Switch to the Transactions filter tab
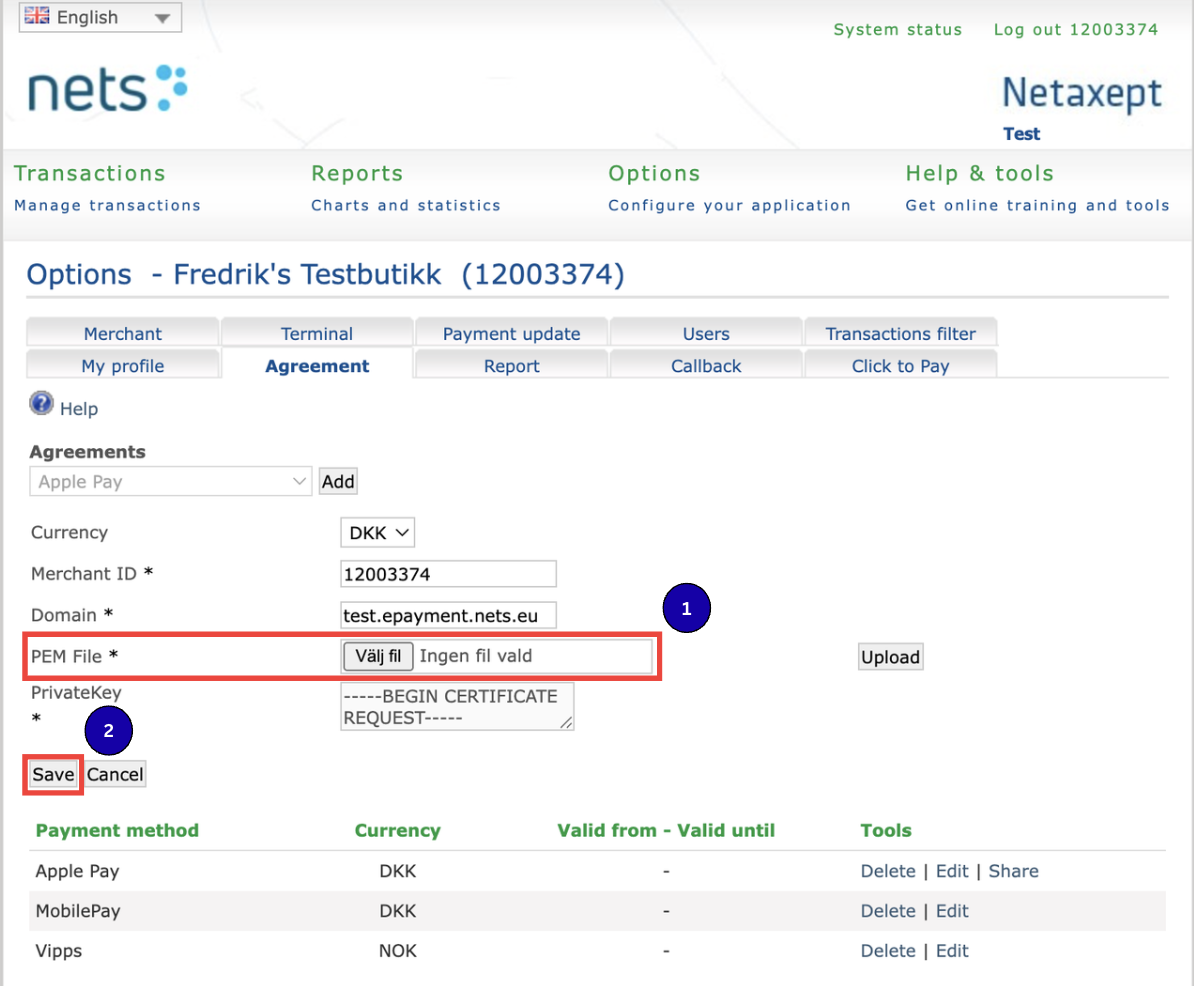 (x=901, y=333)
